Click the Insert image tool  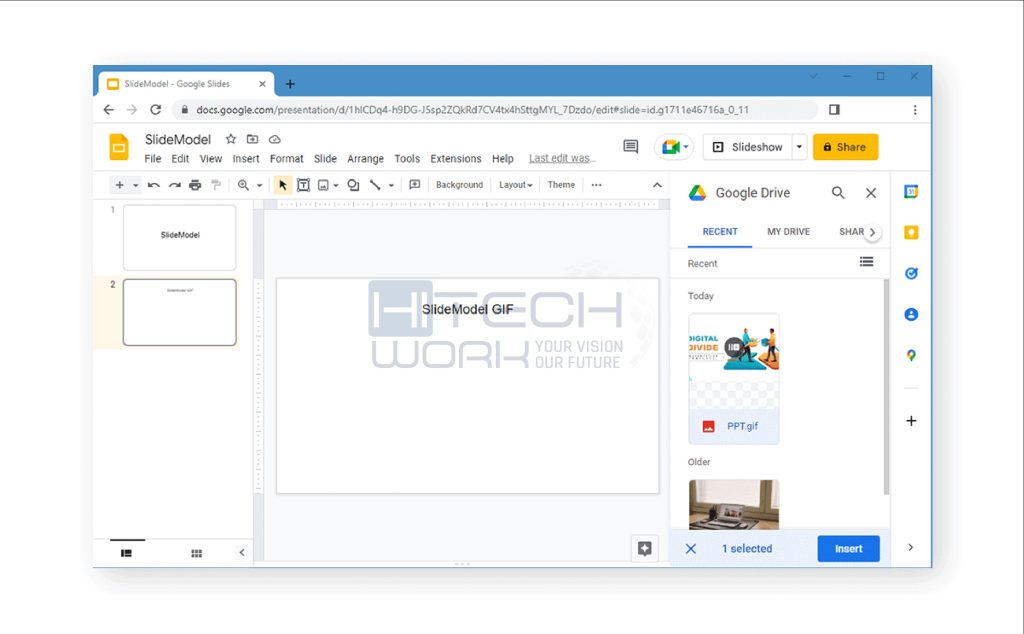pos(323,185)
